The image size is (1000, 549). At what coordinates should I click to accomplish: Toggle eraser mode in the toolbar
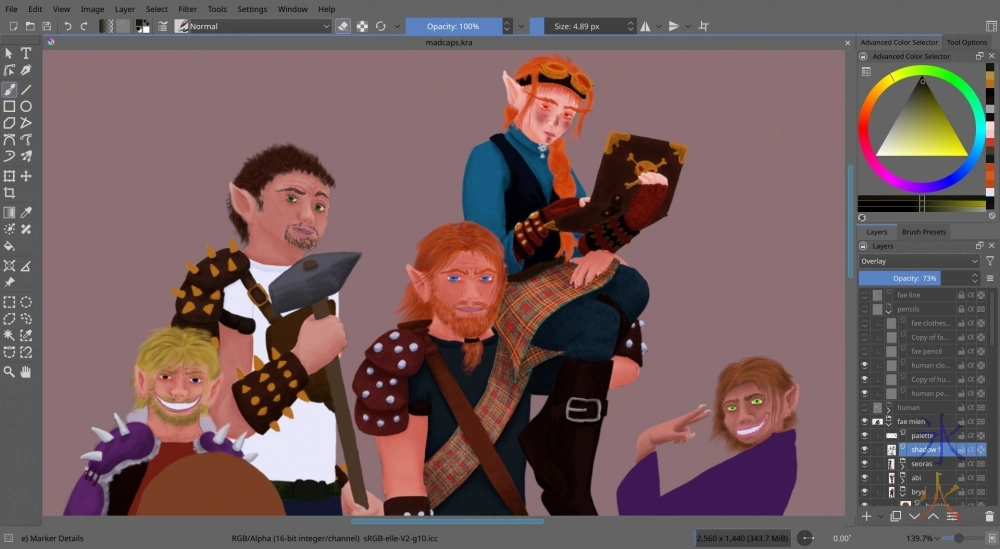343,26
